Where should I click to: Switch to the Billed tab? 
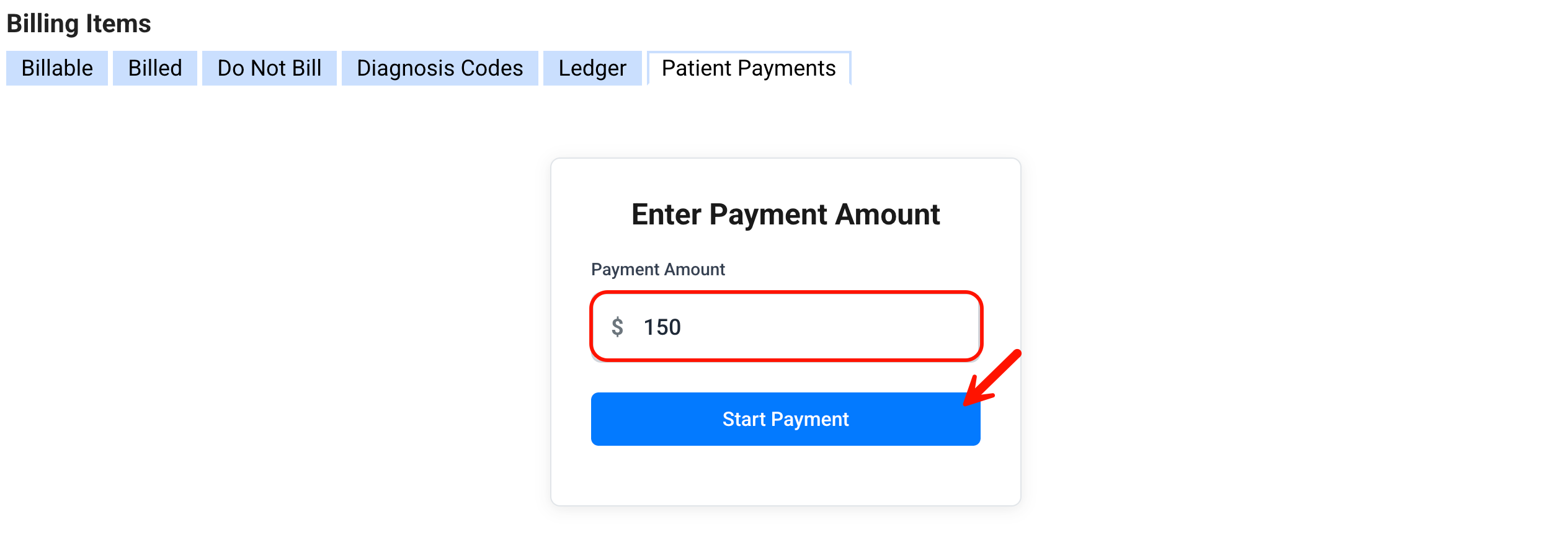(x=155, y=68)
